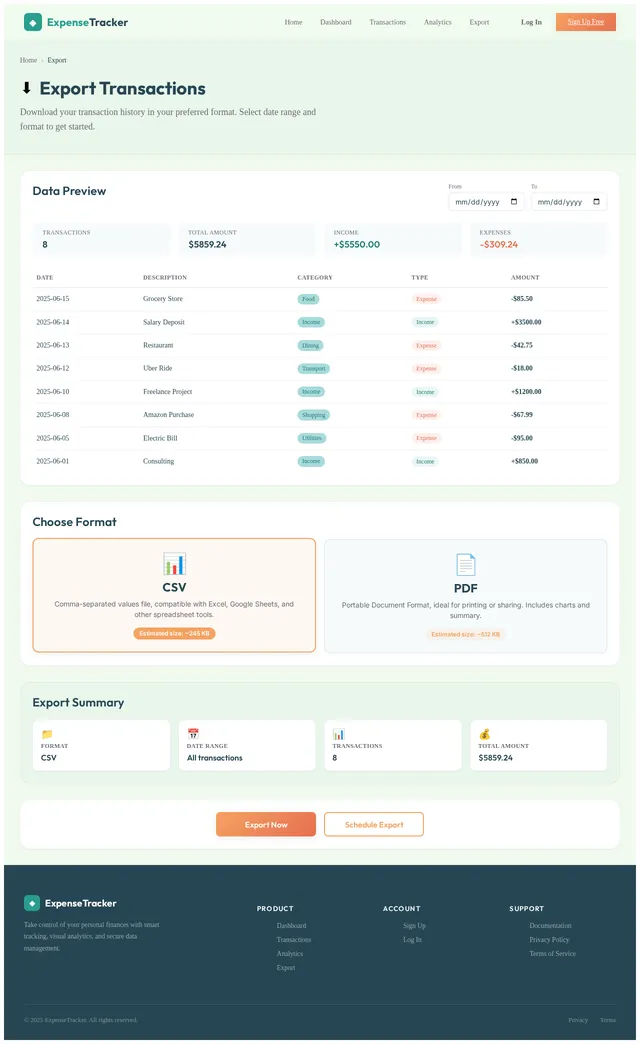Image resolution: width=640 pixels, height=1044 pixels.
Task: Click the Utilities category tag
Action: [x=312, y=438]
